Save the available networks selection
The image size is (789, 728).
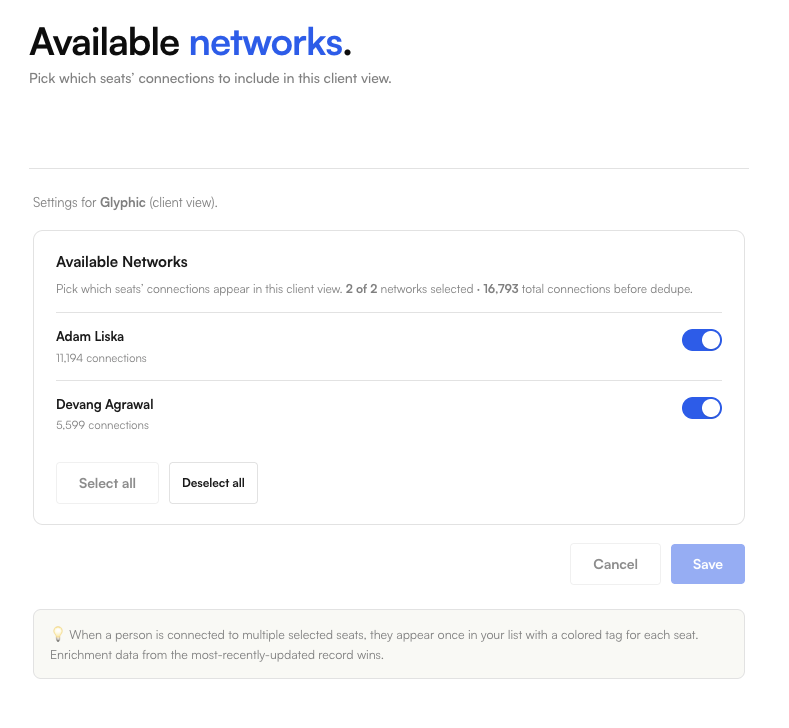(707, 564)
